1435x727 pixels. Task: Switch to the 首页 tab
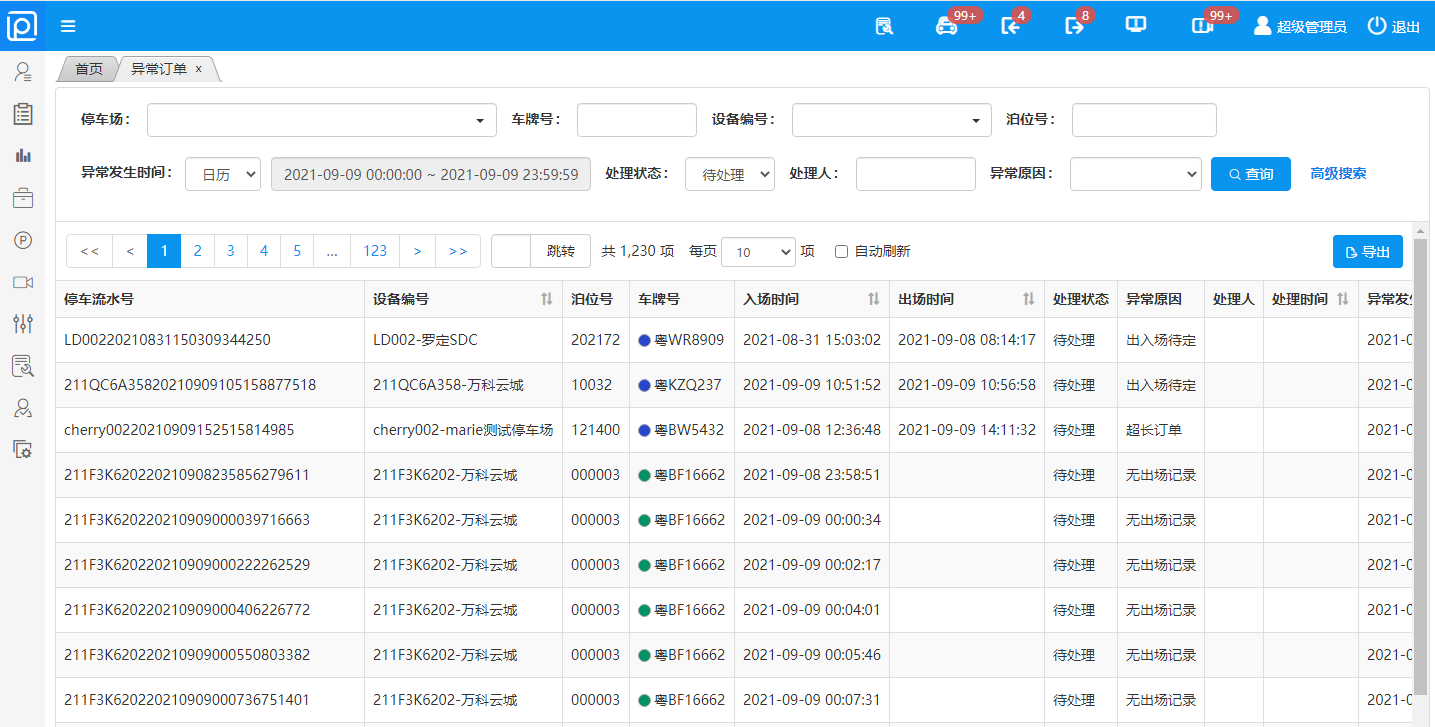point(89,69)
